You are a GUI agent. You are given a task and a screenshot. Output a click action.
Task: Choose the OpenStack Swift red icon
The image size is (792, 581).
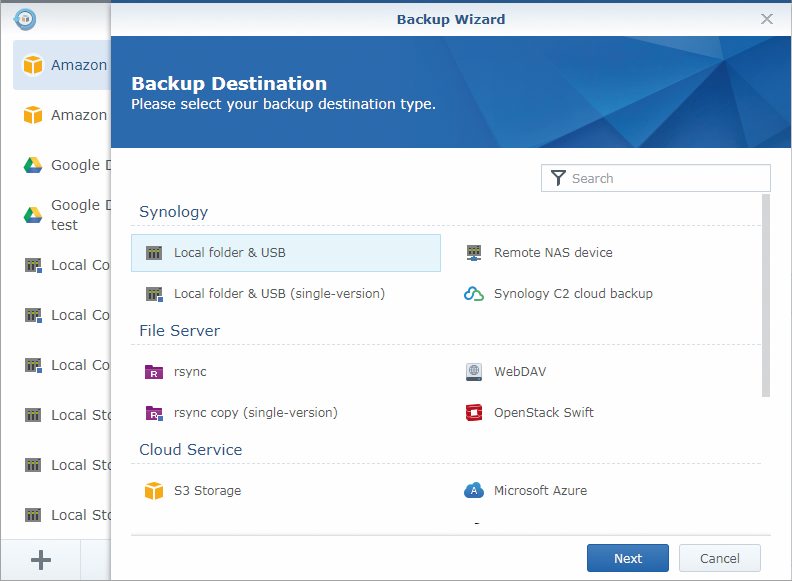[x=474, y=413]
